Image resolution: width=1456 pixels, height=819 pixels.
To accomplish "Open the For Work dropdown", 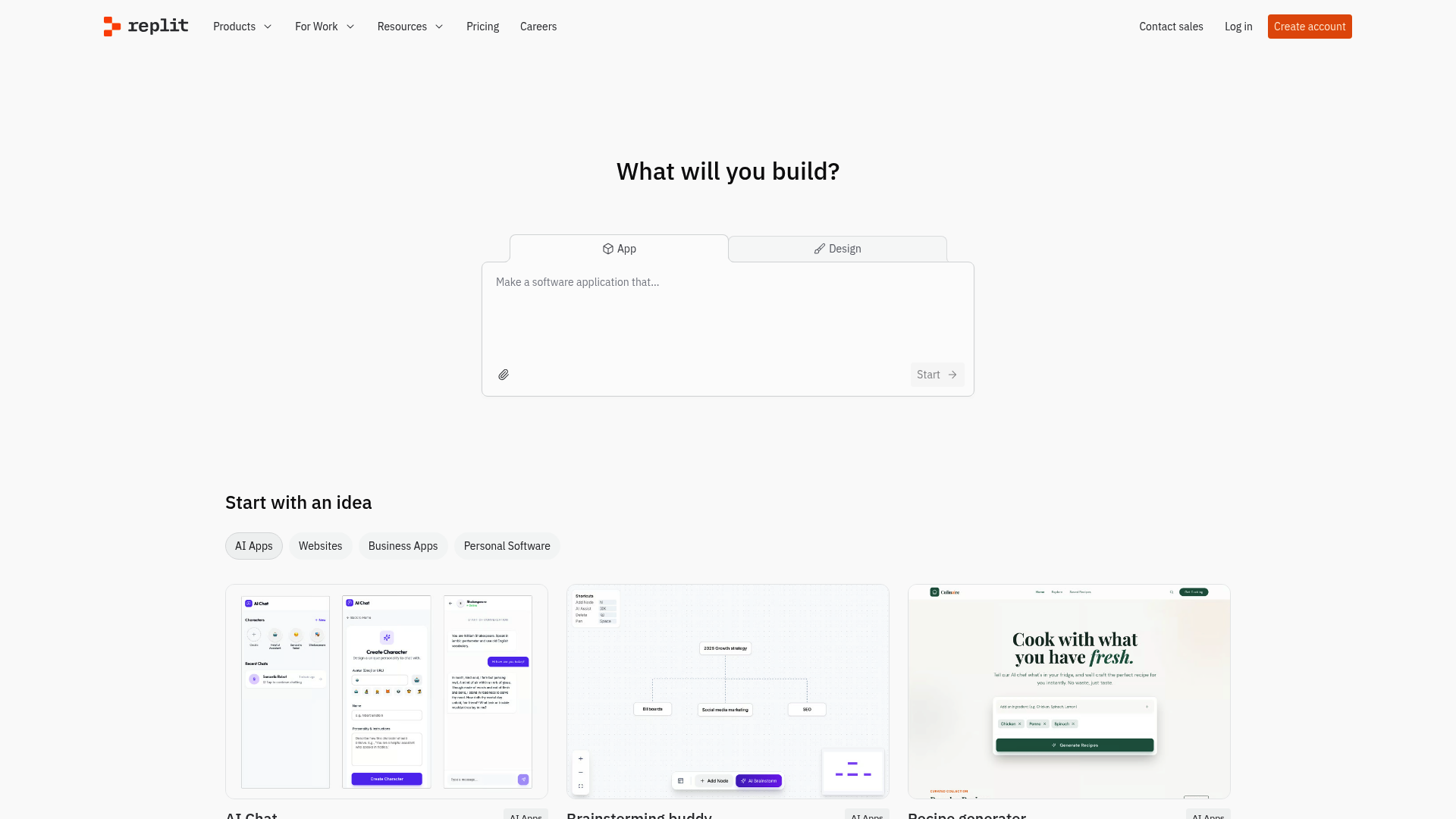I will coord(324,27).
